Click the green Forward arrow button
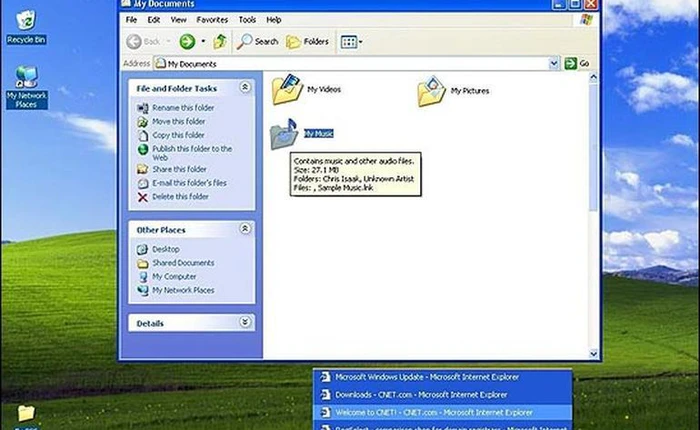700x430 pixels. pos(187,42)
